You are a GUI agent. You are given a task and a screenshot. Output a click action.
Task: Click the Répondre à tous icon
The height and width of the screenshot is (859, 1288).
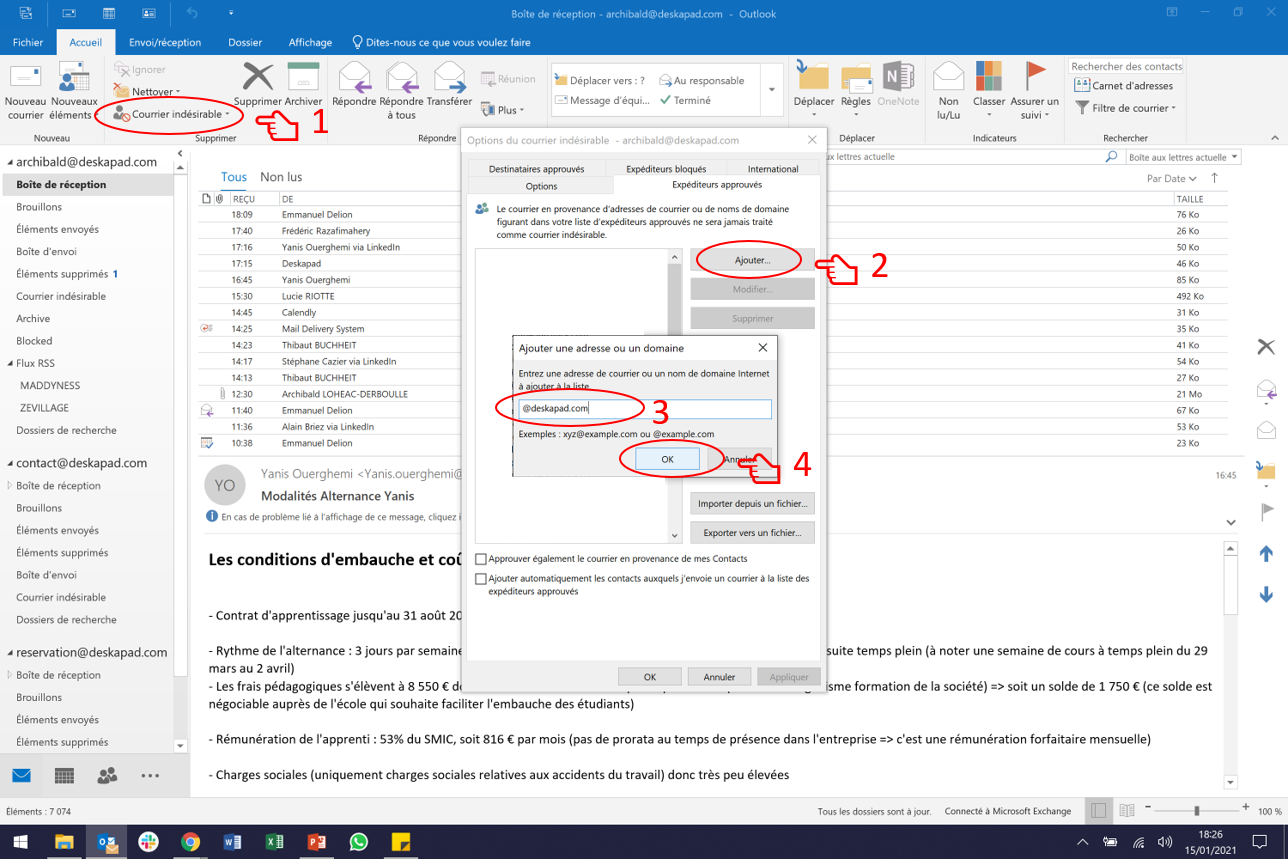401,77
